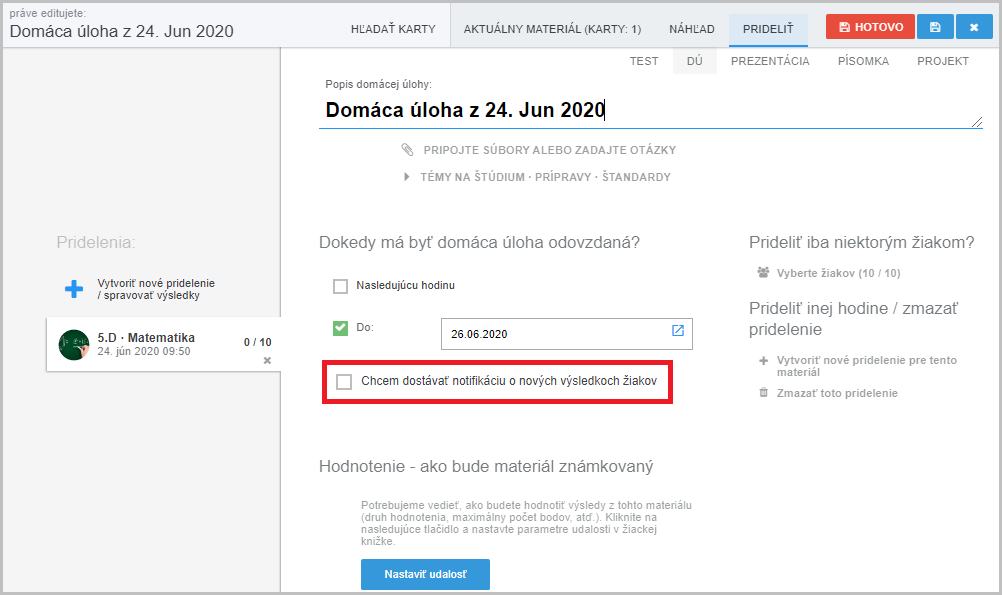Screen dimensions: 1002x595
Task: Click the trash icon to delete assignment
Action: coord(764,393)
